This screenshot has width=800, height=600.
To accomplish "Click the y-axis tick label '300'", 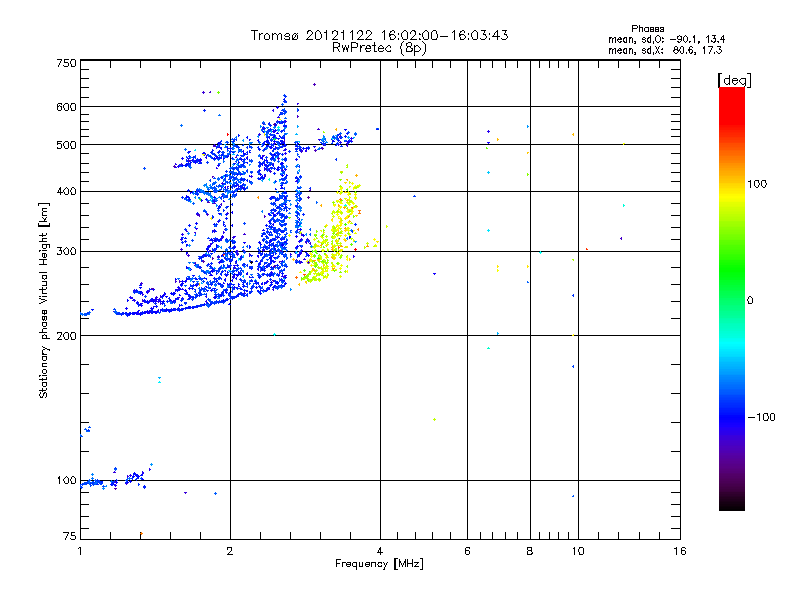I will point(66,252).
